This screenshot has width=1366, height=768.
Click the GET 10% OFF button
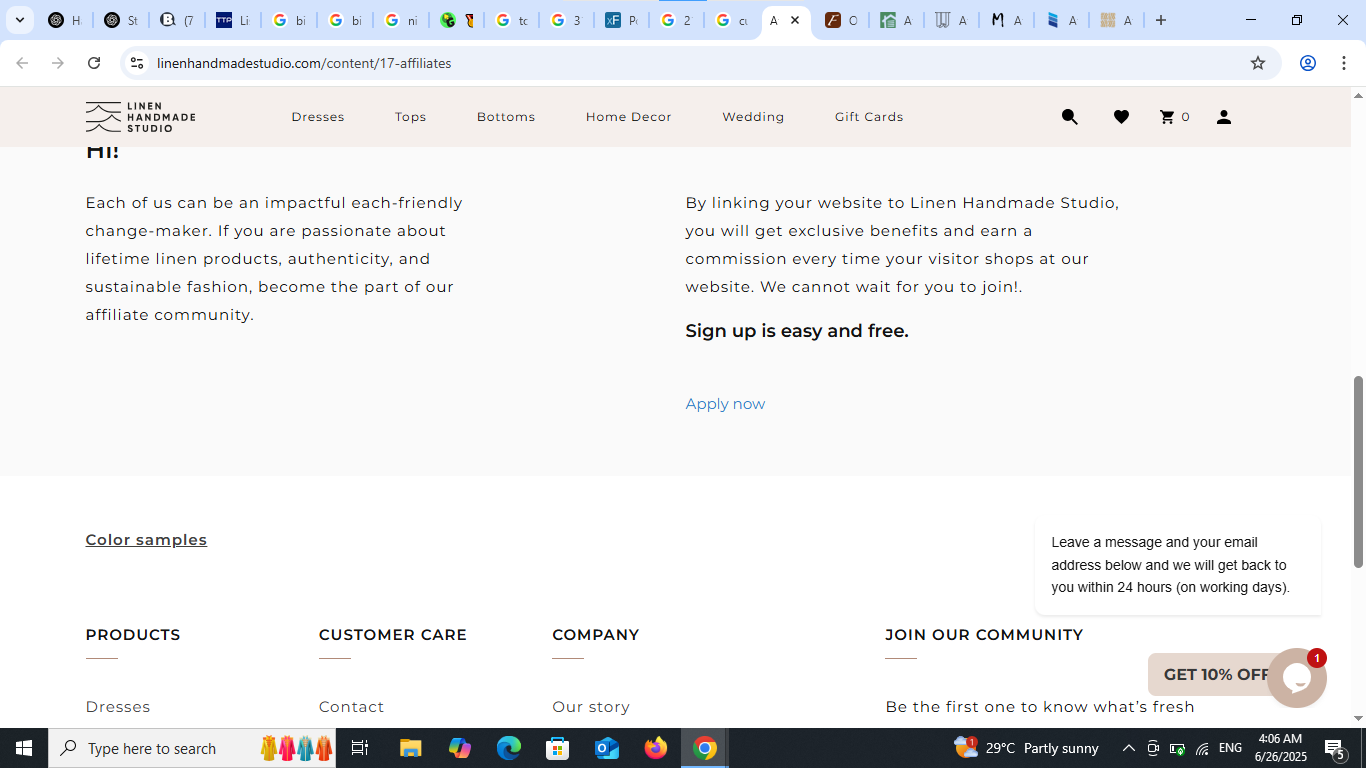point(1210,675)
